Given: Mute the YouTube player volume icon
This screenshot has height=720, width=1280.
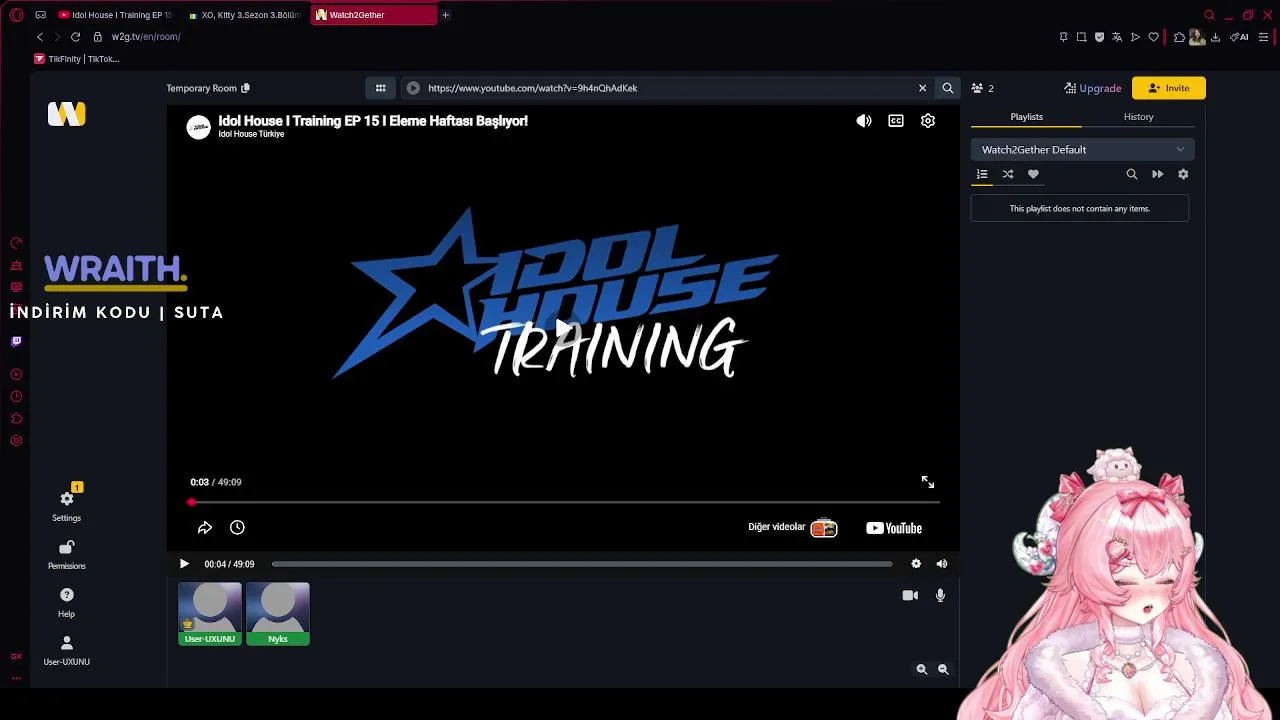Looking at the screenshot, I should [x=864, y=121].
